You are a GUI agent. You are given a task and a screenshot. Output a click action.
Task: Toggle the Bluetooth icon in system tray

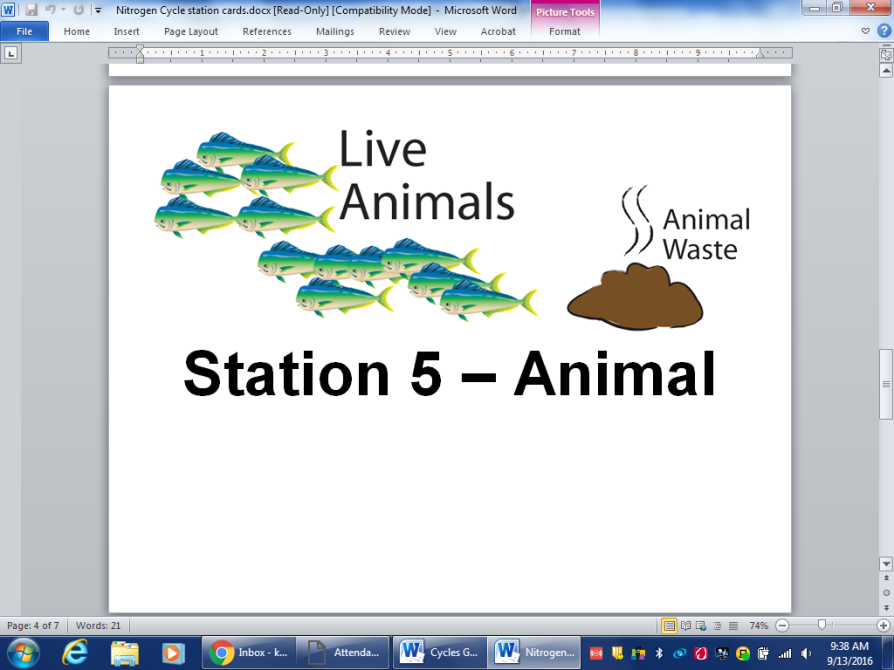[658, 653]
